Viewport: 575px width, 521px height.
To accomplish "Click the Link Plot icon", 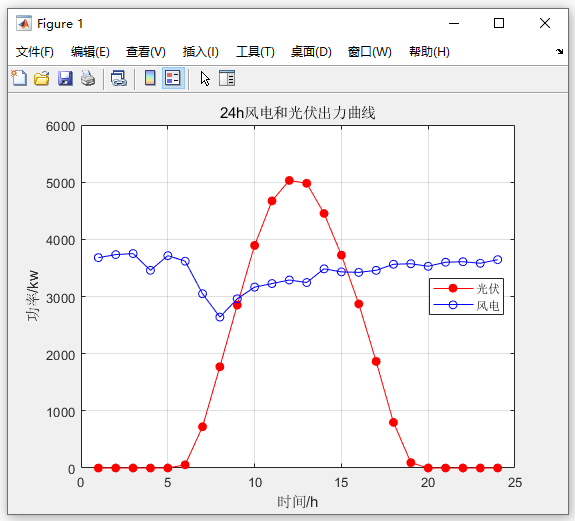I will [119, 78].
